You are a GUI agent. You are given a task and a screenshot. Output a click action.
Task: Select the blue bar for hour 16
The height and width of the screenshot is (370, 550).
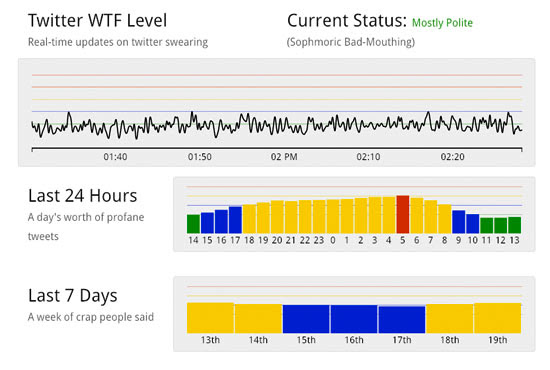pyautogui.click(x=221, y=222)
